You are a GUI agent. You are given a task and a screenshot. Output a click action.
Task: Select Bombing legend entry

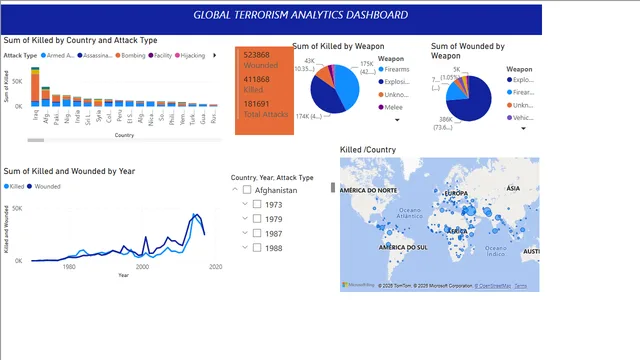point(130,56)
